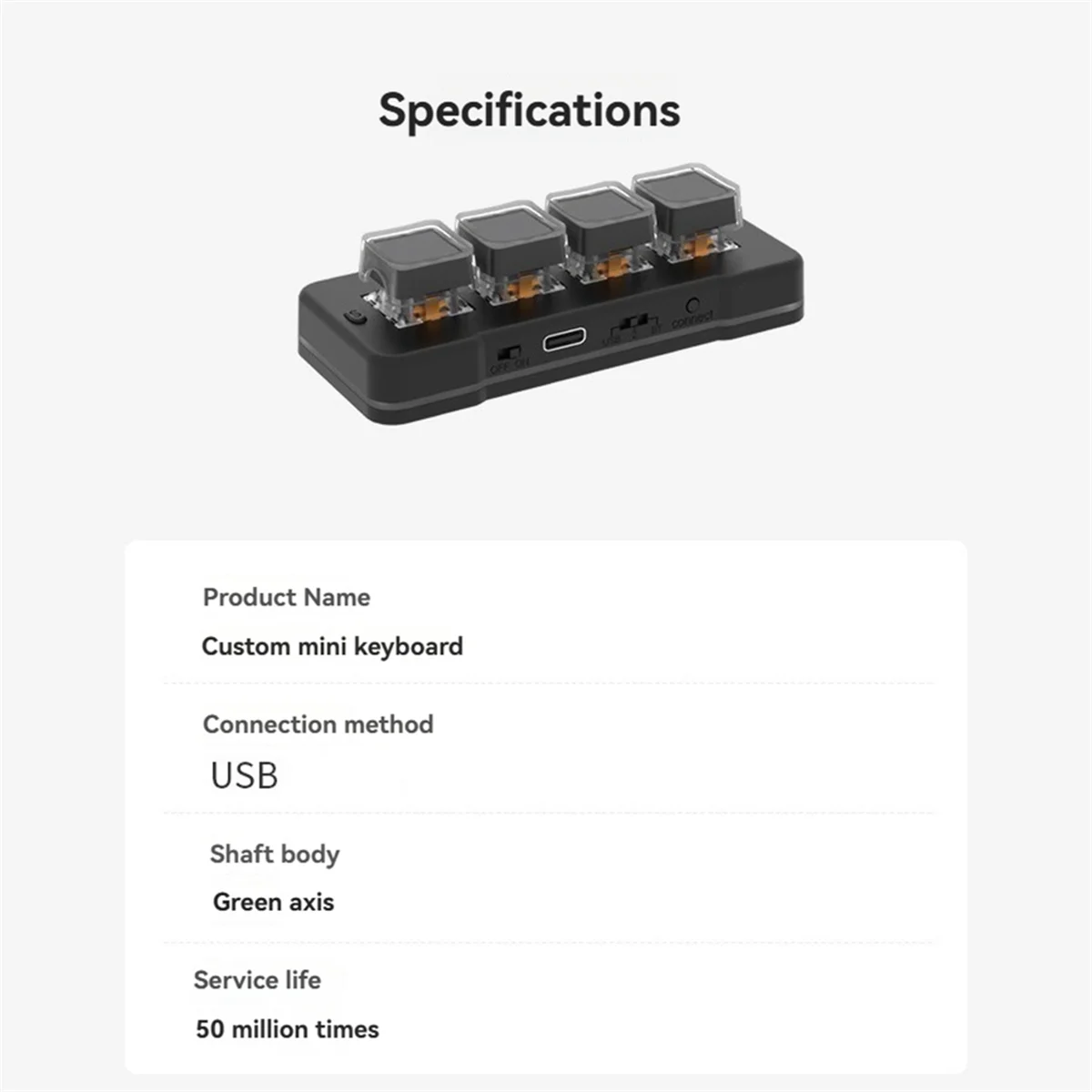Click the 50 million times value
1092x1092 pixels.
tap(288, 1029)
